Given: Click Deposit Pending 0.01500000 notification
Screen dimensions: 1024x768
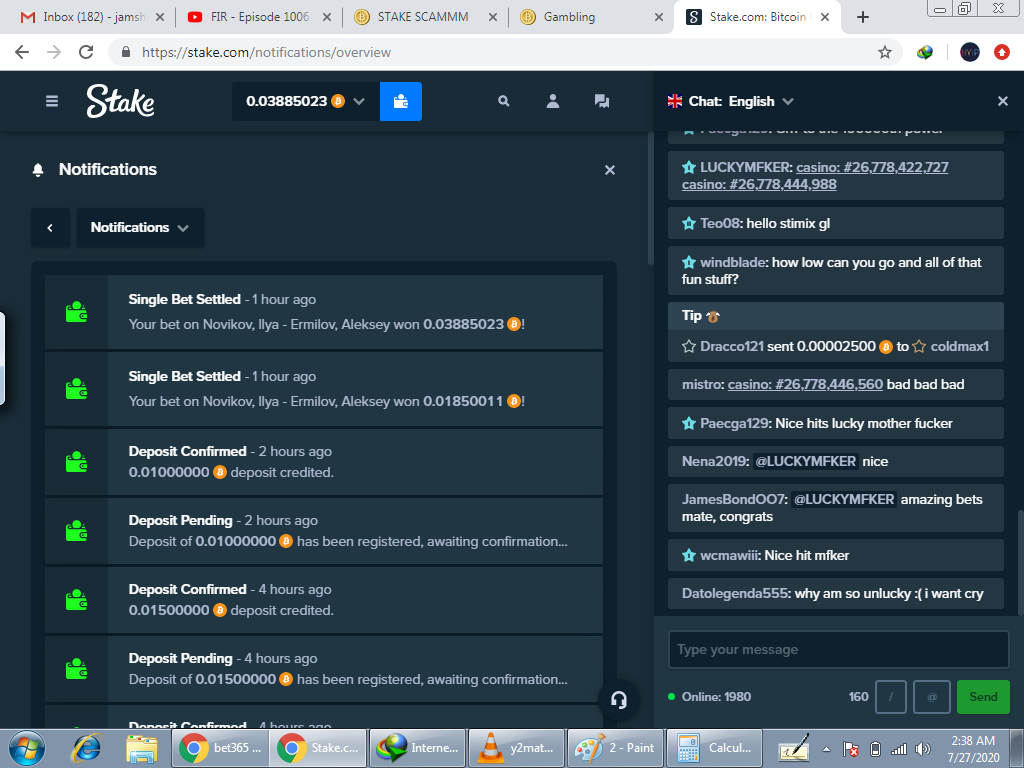Looking at the screenshot, I should tap(324, 669).
